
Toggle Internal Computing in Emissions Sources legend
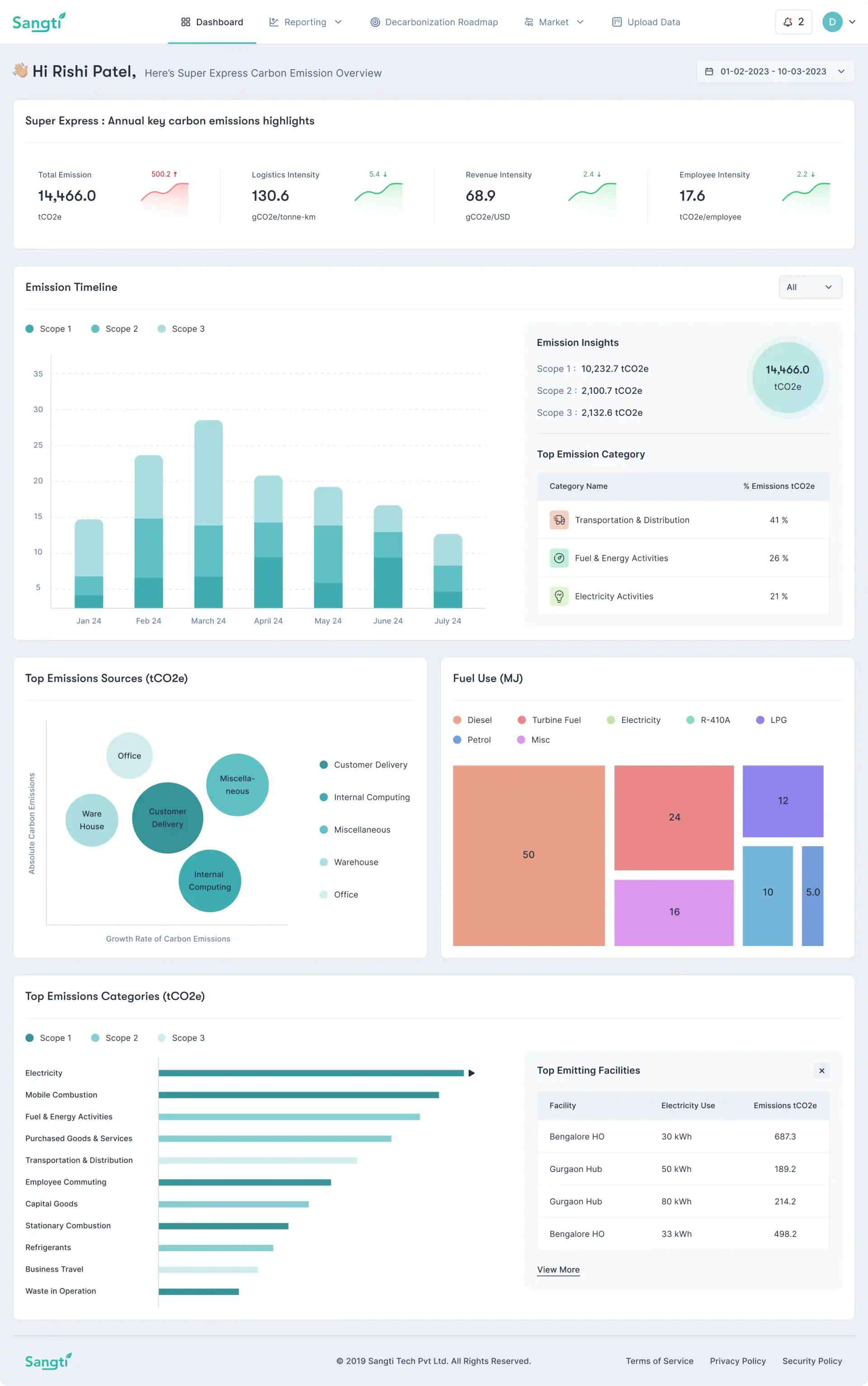[x=364, y=797]
